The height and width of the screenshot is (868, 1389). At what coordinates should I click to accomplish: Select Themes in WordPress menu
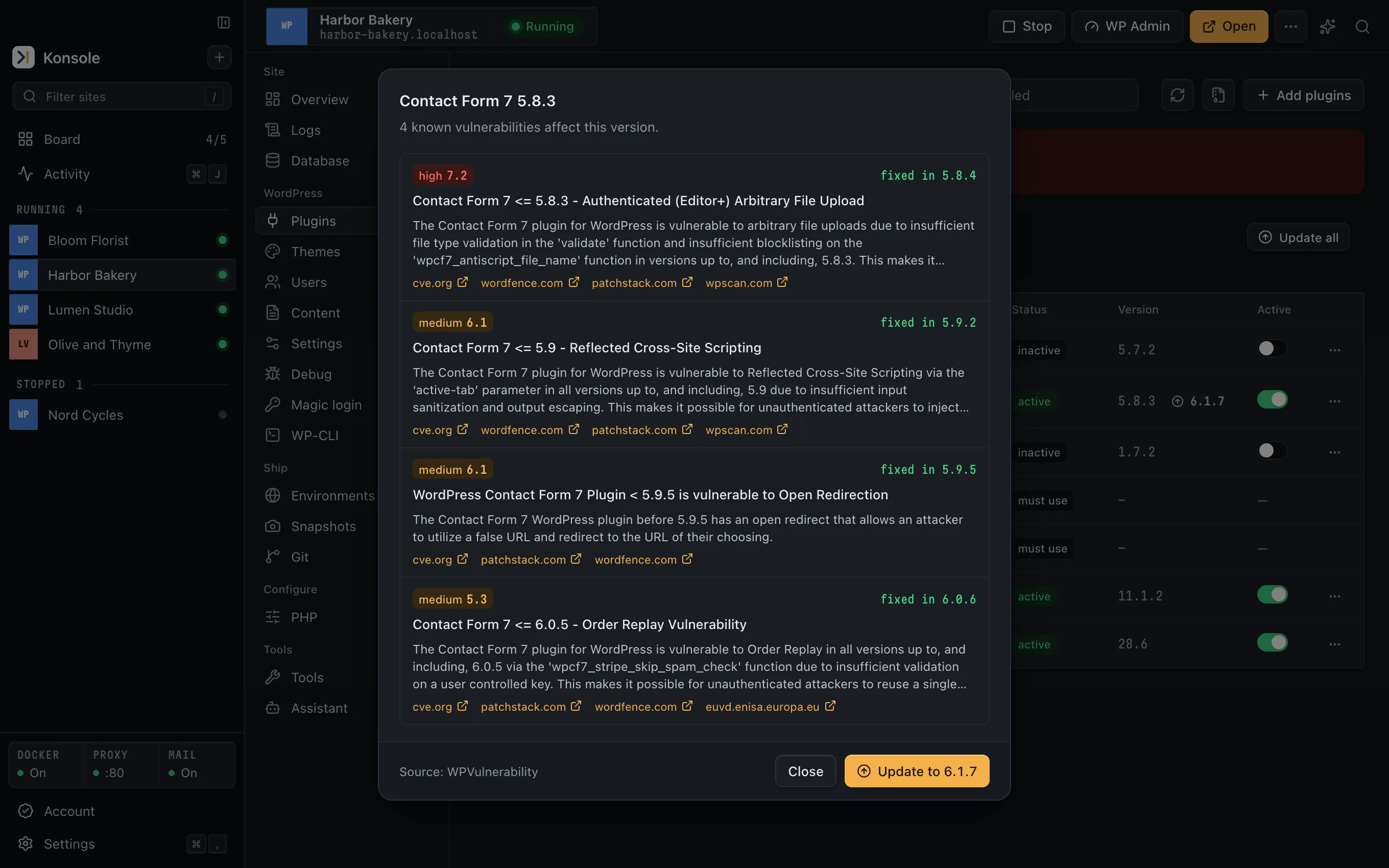318,251
